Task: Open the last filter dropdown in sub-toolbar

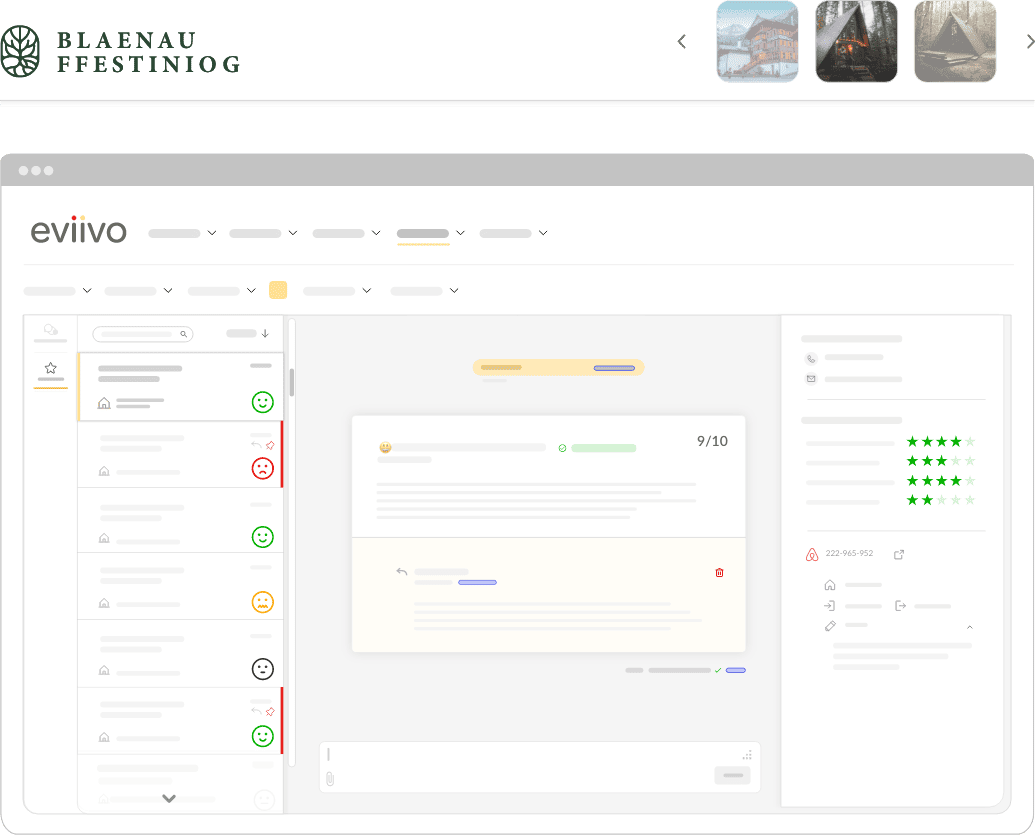Action: pyautogui.click(x=425, y=291)
